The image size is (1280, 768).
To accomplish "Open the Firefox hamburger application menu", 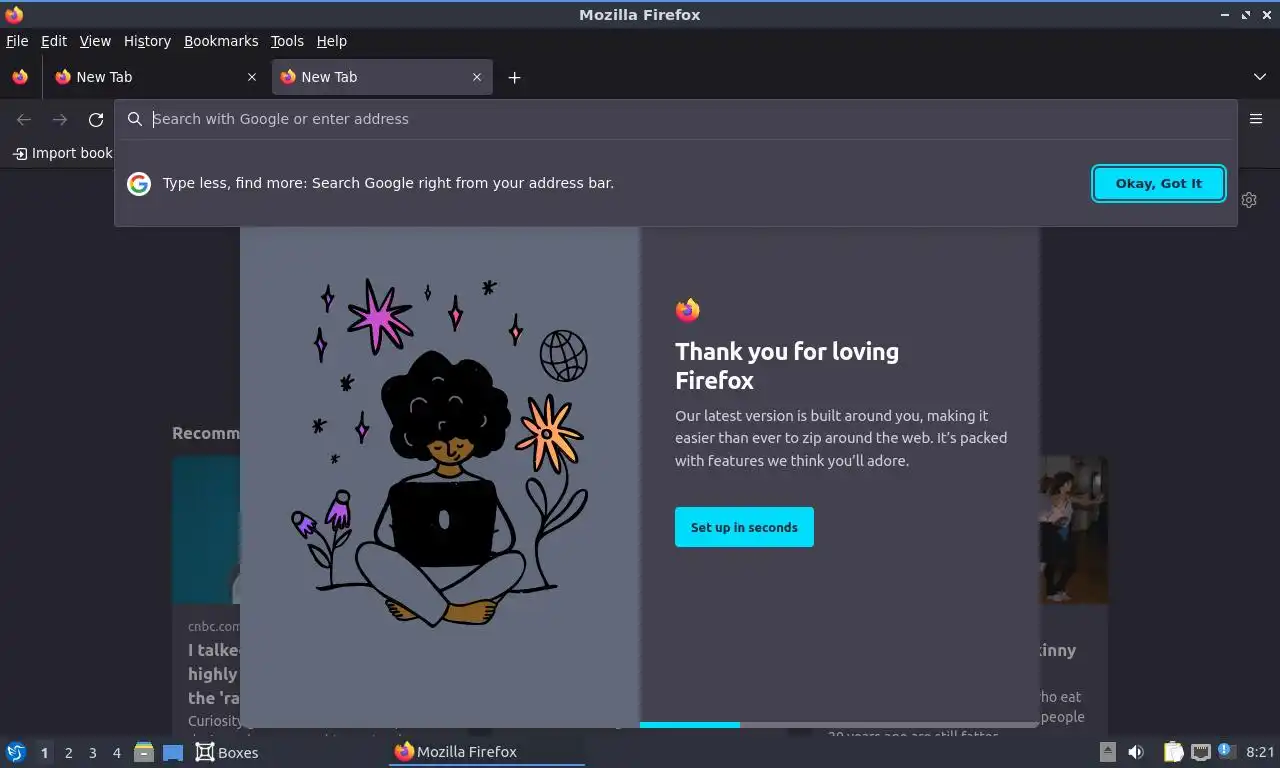I will [1256, 119].
